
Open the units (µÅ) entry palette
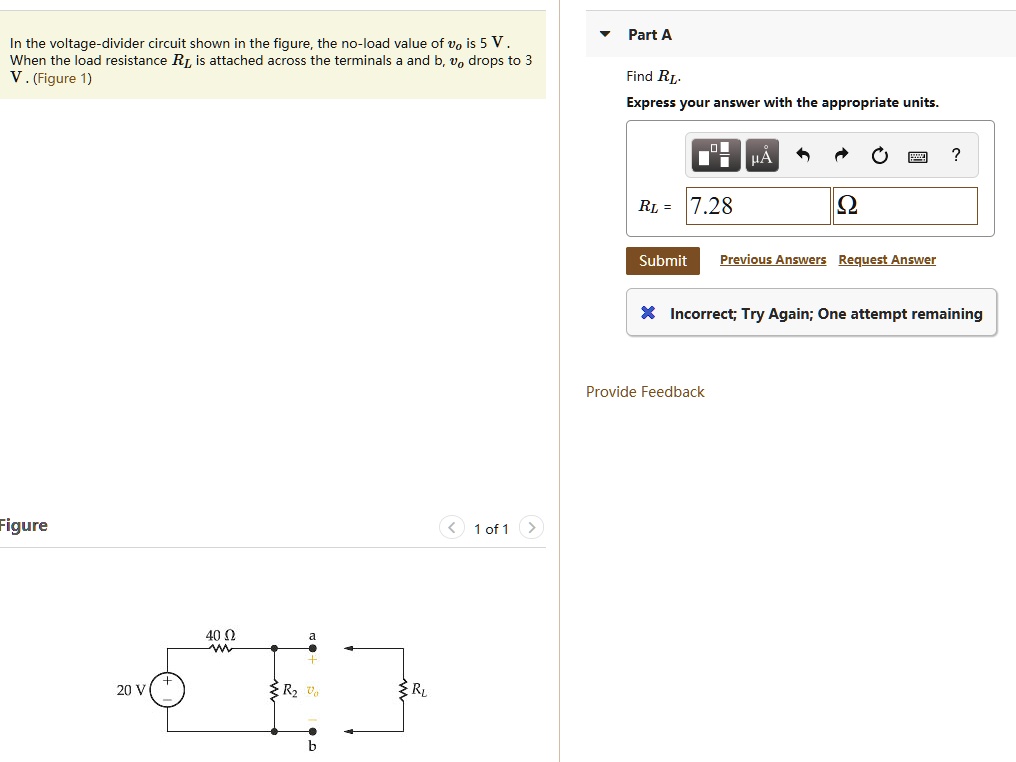[x=761, y=154]
